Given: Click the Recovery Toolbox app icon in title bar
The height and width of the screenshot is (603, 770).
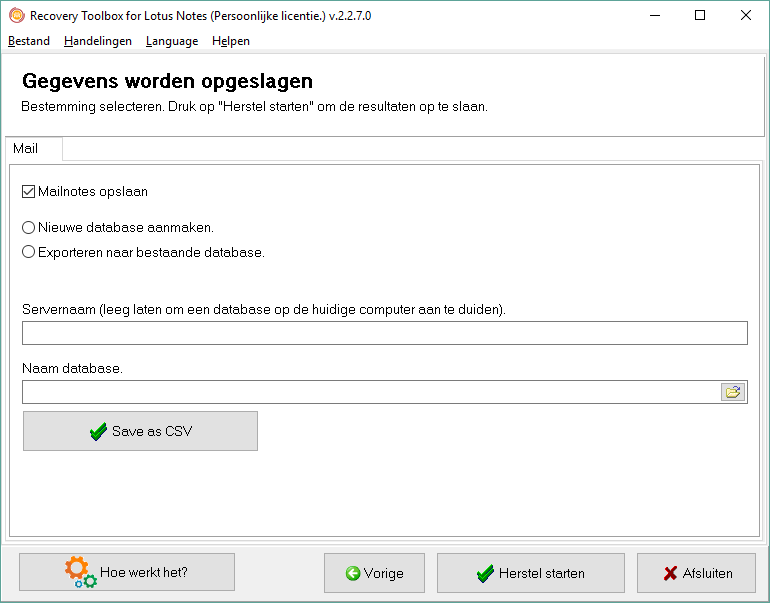Looking at the screenshot, I should click(x=17, y=16).
